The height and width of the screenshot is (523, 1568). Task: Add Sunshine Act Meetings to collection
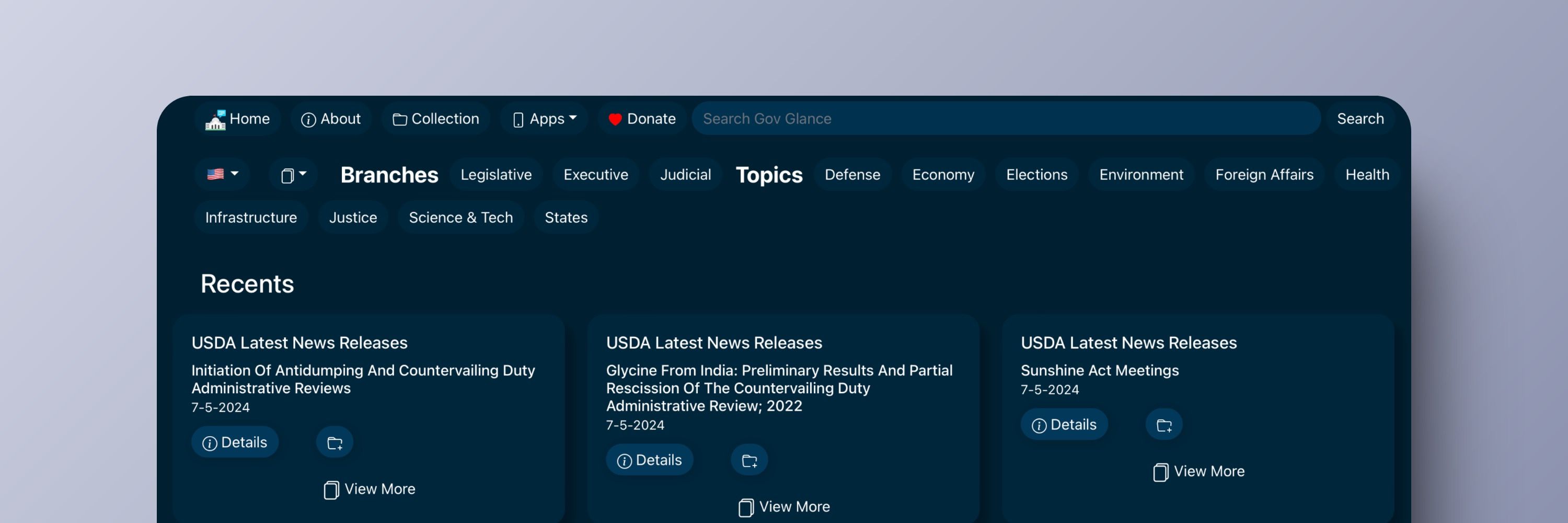coord(1165,424)
